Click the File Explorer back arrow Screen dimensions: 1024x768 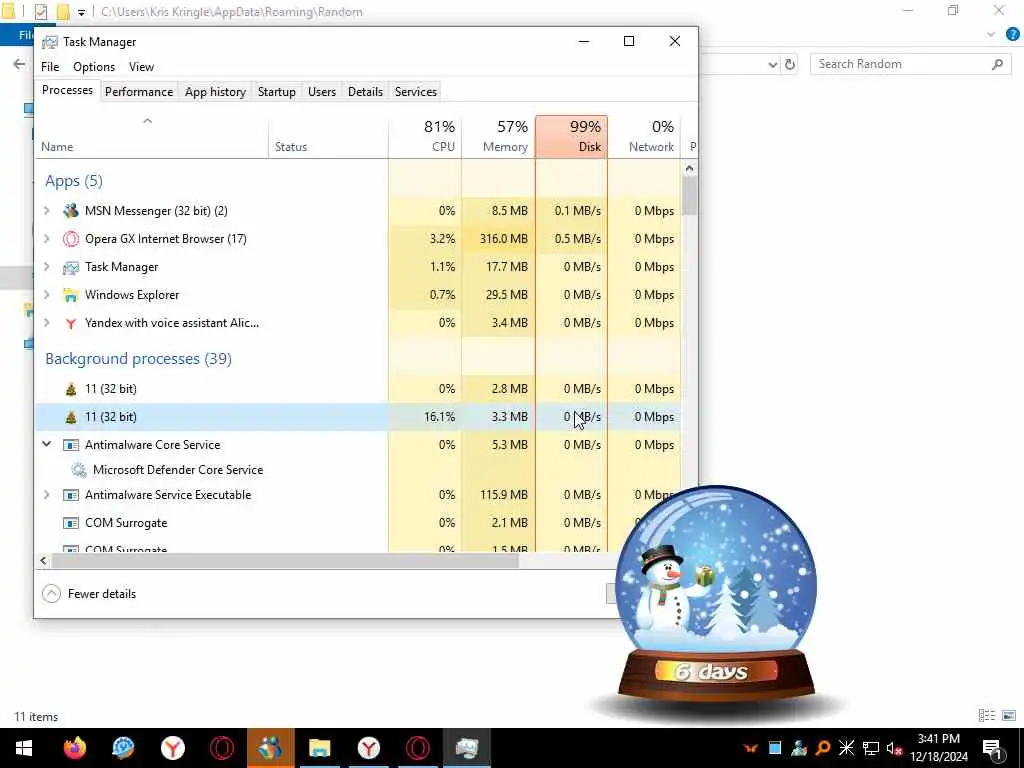pos(19,64)
